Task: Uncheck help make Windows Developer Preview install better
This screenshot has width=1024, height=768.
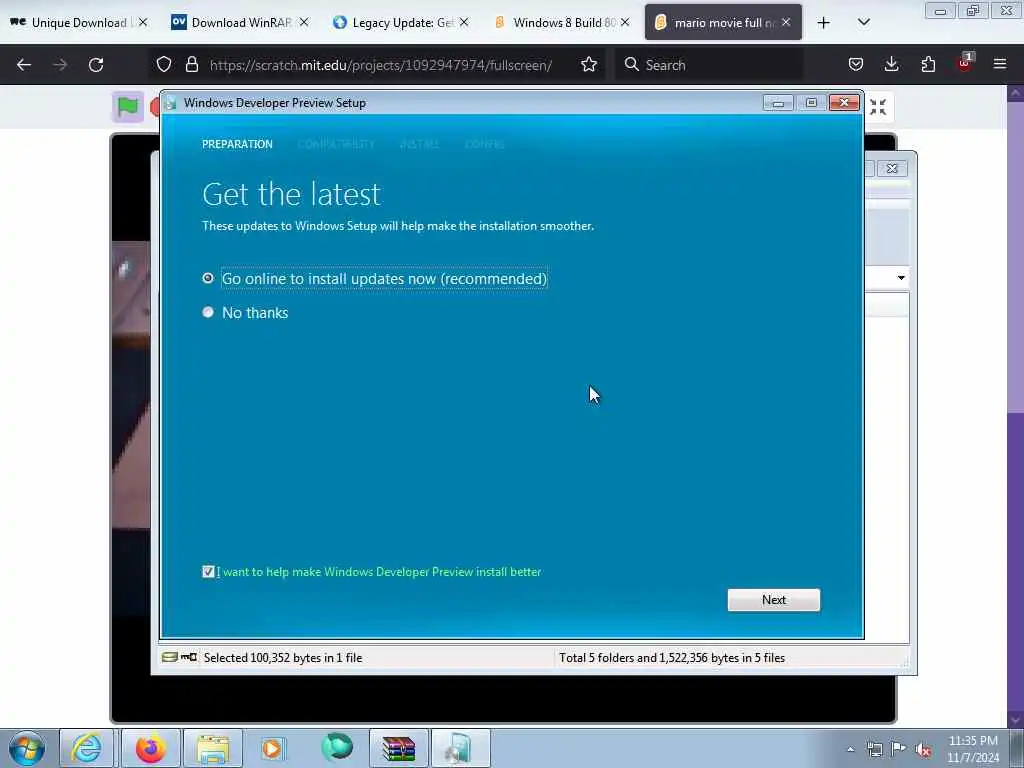Action: (x=208, y=571)
